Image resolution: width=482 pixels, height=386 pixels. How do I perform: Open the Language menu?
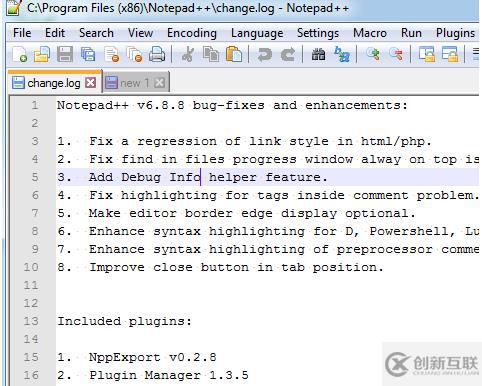[257, 33]
